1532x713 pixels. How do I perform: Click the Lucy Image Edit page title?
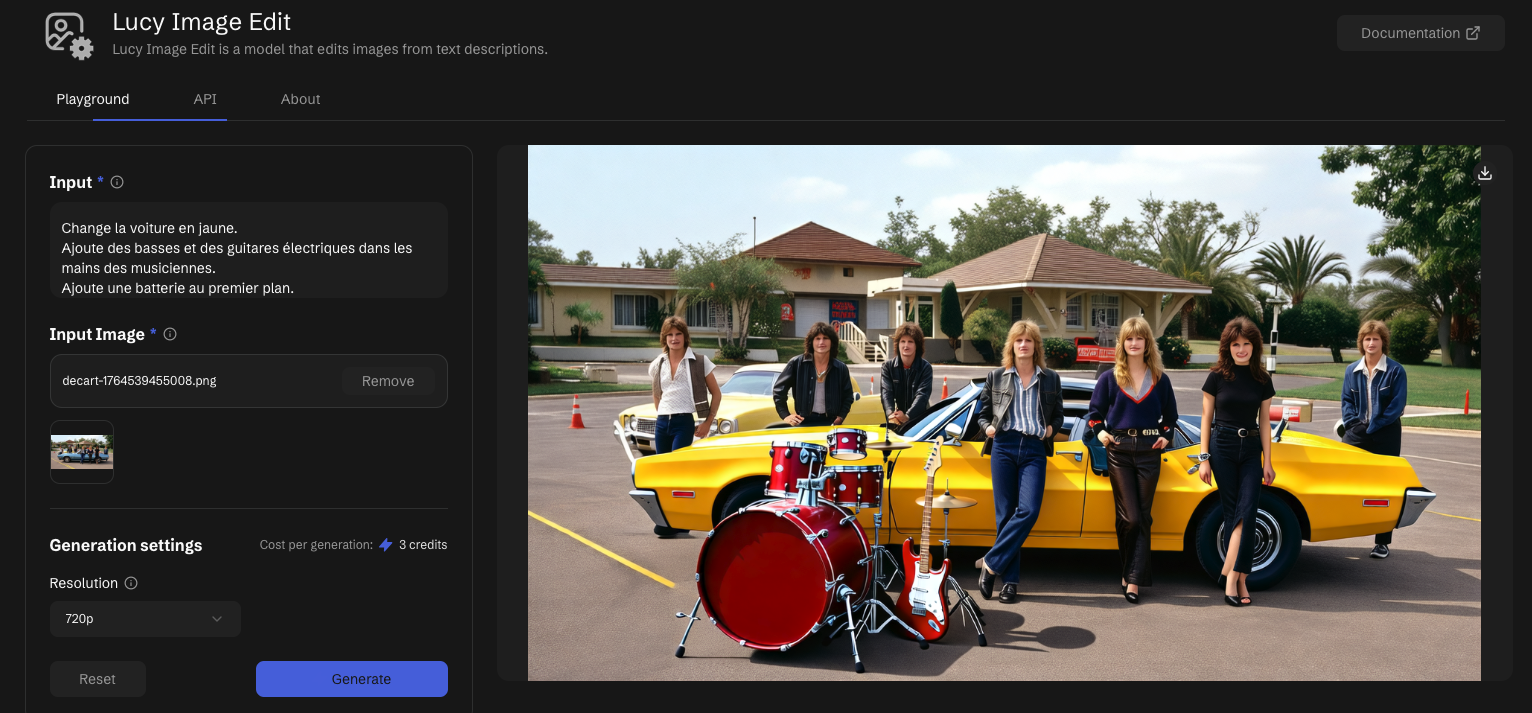[x=201, y=21]
